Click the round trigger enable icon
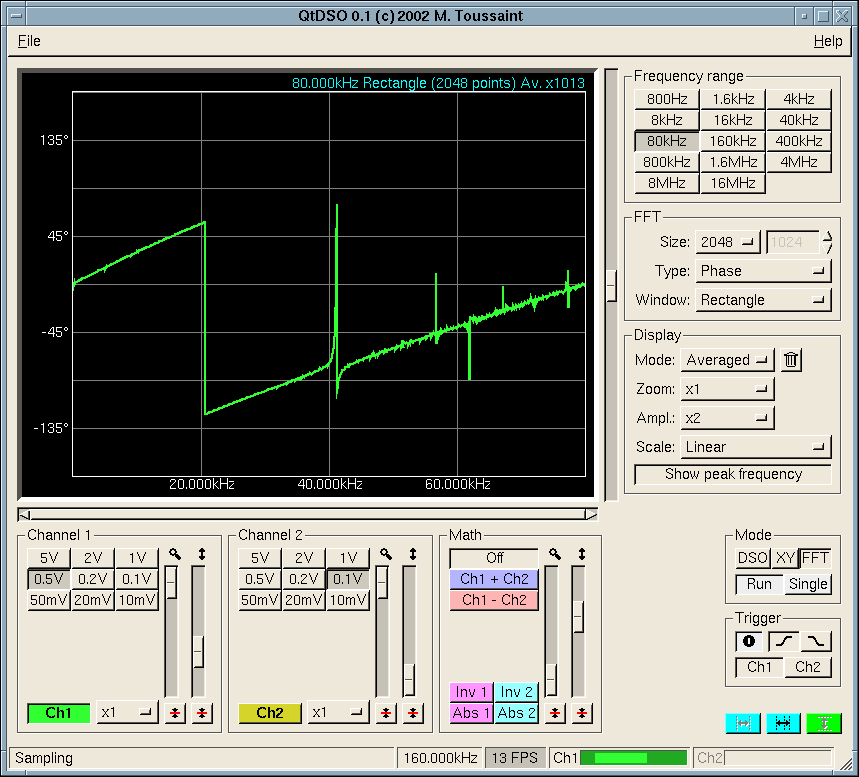The image size is (859, 777). [x=749, y=641]
